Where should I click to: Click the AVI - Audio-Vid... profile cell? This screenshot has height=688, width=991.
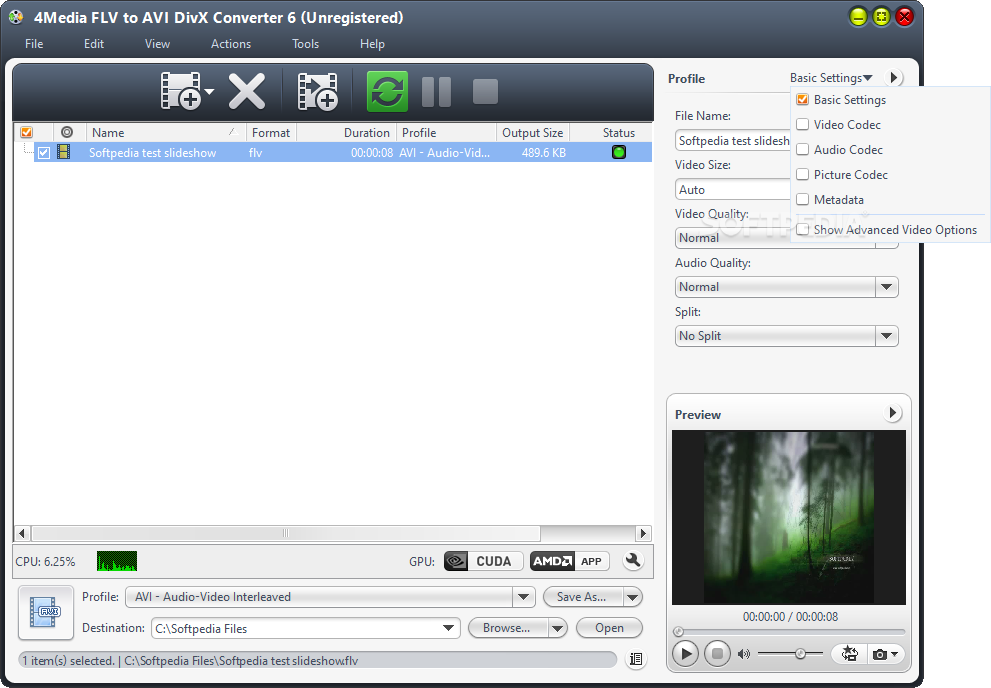tap(444, 152)
